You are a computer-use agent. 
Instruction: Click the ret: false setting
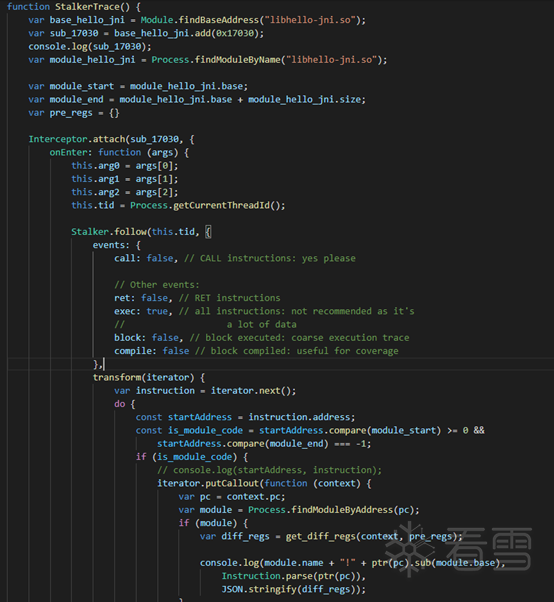(141, 298)
